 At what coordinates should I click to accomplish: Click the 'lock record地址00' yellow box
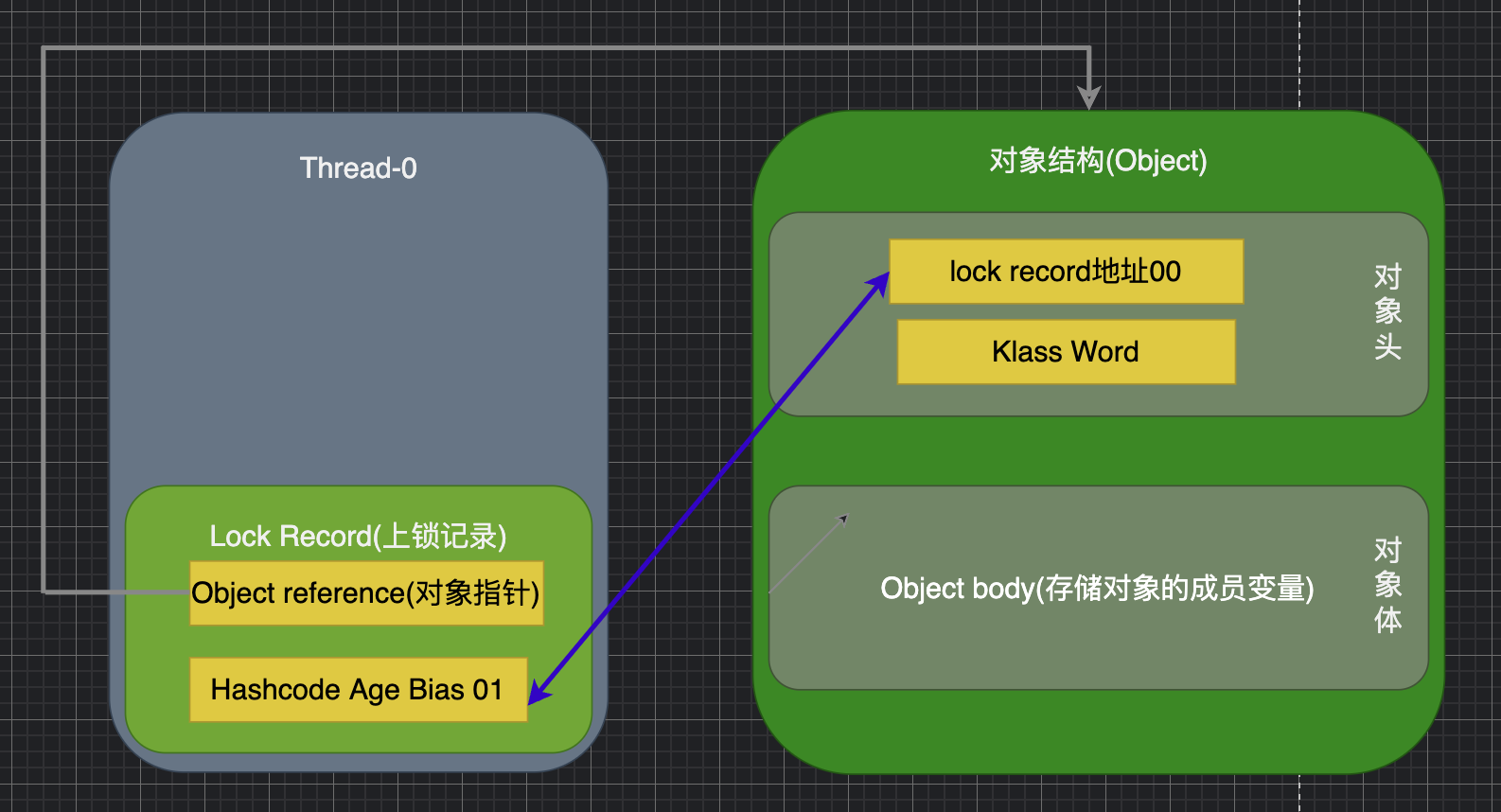pos(1067,272)
